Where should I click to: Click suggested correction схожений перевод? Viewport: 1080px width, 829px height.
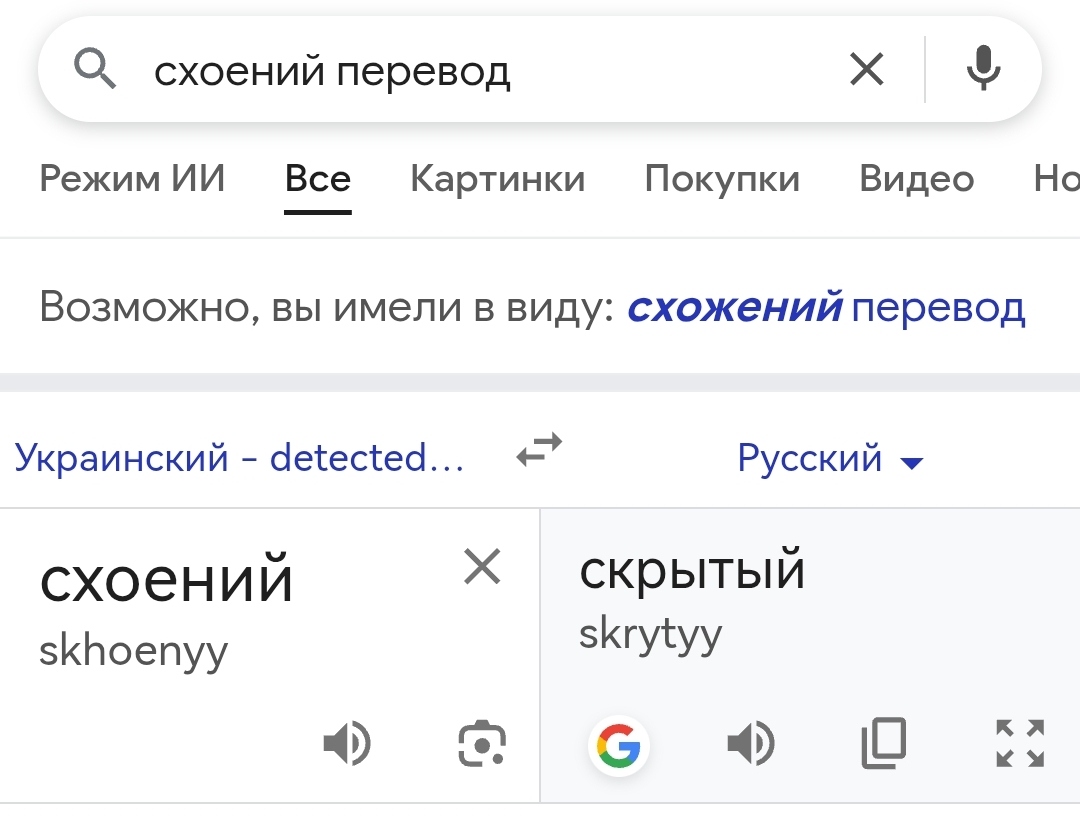(825, 307)
